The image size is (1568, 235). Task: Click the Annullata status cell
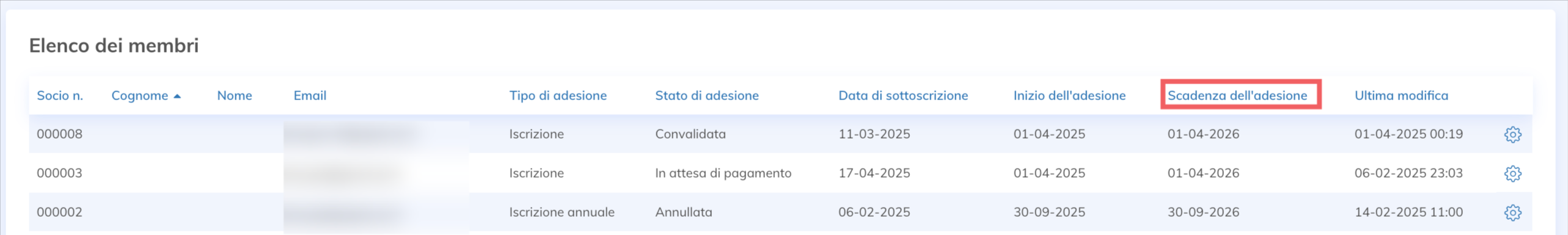coord(684,212)
